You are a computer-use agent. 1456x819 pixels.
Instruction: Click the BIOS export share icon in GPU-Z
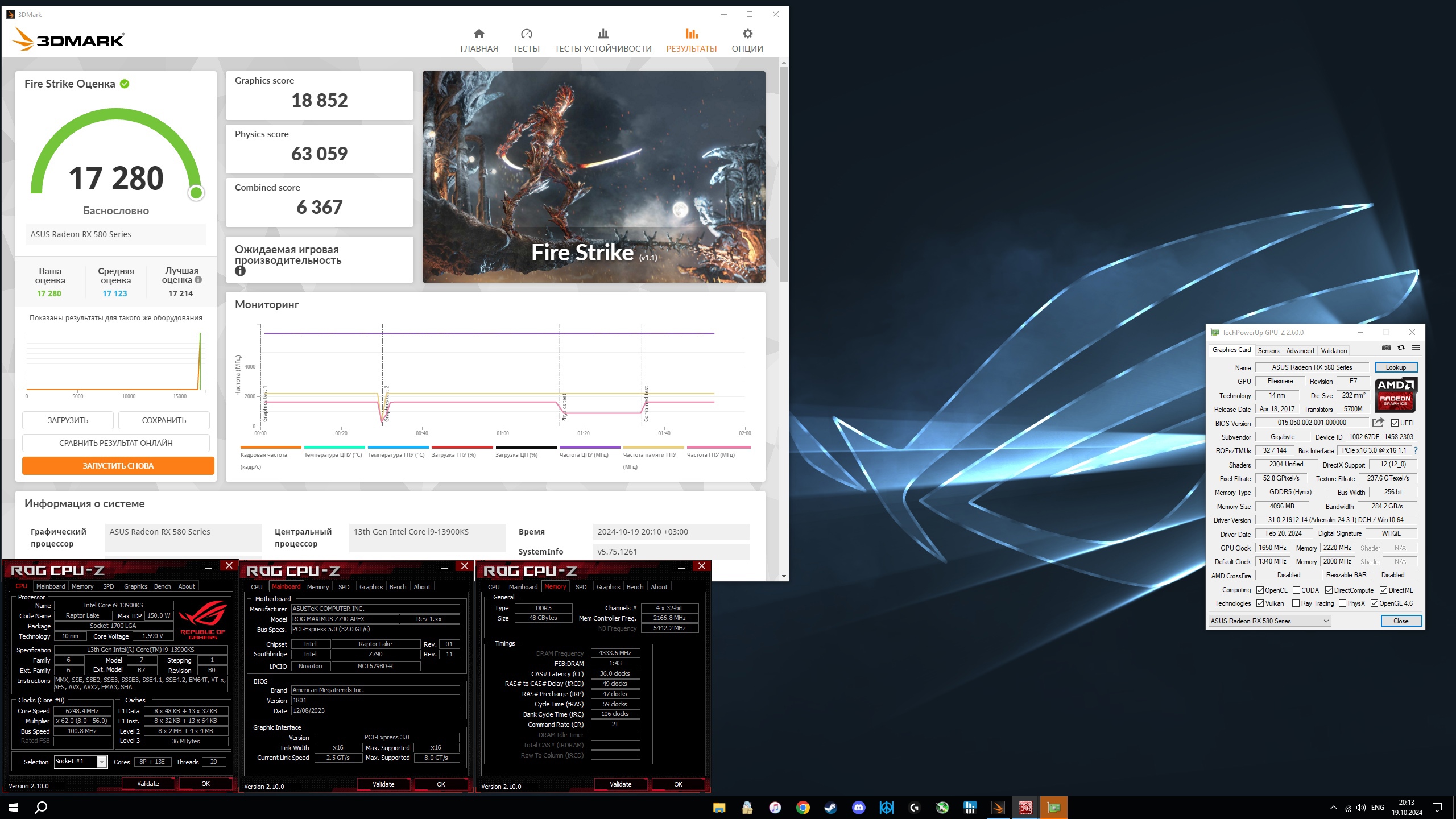coord(1378,423)
